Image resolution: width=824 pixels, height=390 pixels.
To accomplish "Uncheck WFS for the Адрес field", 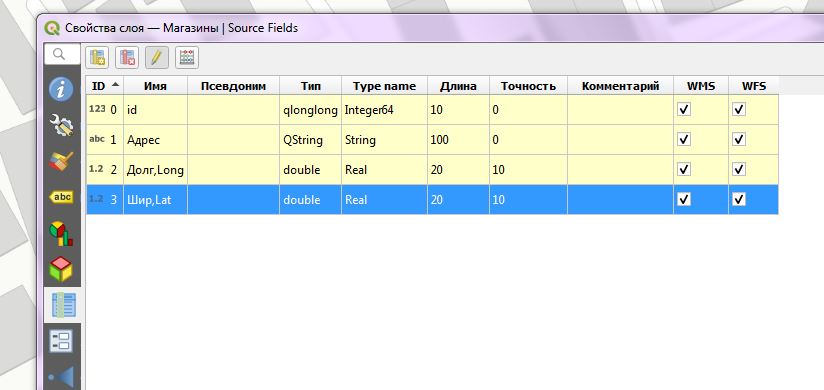I will pos(739,139).
